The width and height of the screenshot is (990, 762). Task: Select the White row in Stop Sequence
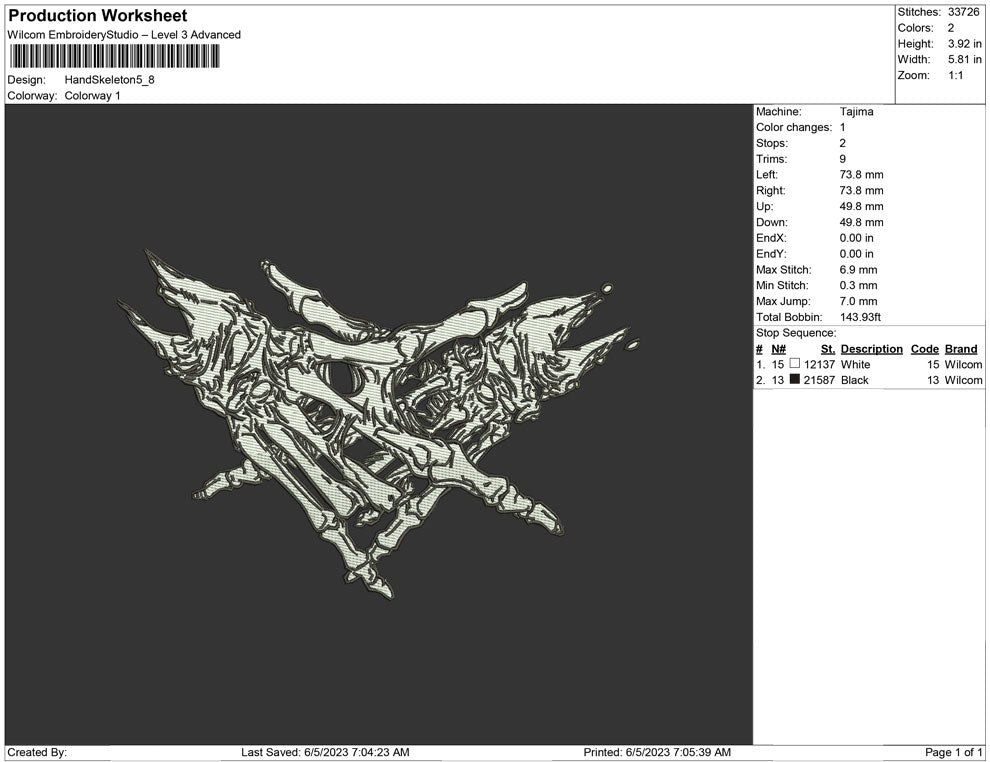pyautogui.click(x=855, y=365)
